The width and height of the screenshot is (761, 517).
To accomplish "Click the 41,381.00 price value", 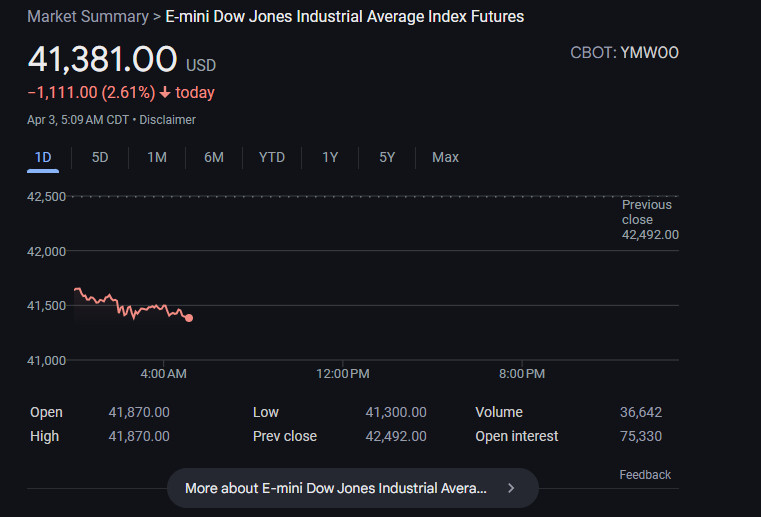I will [x=102, y=59].
